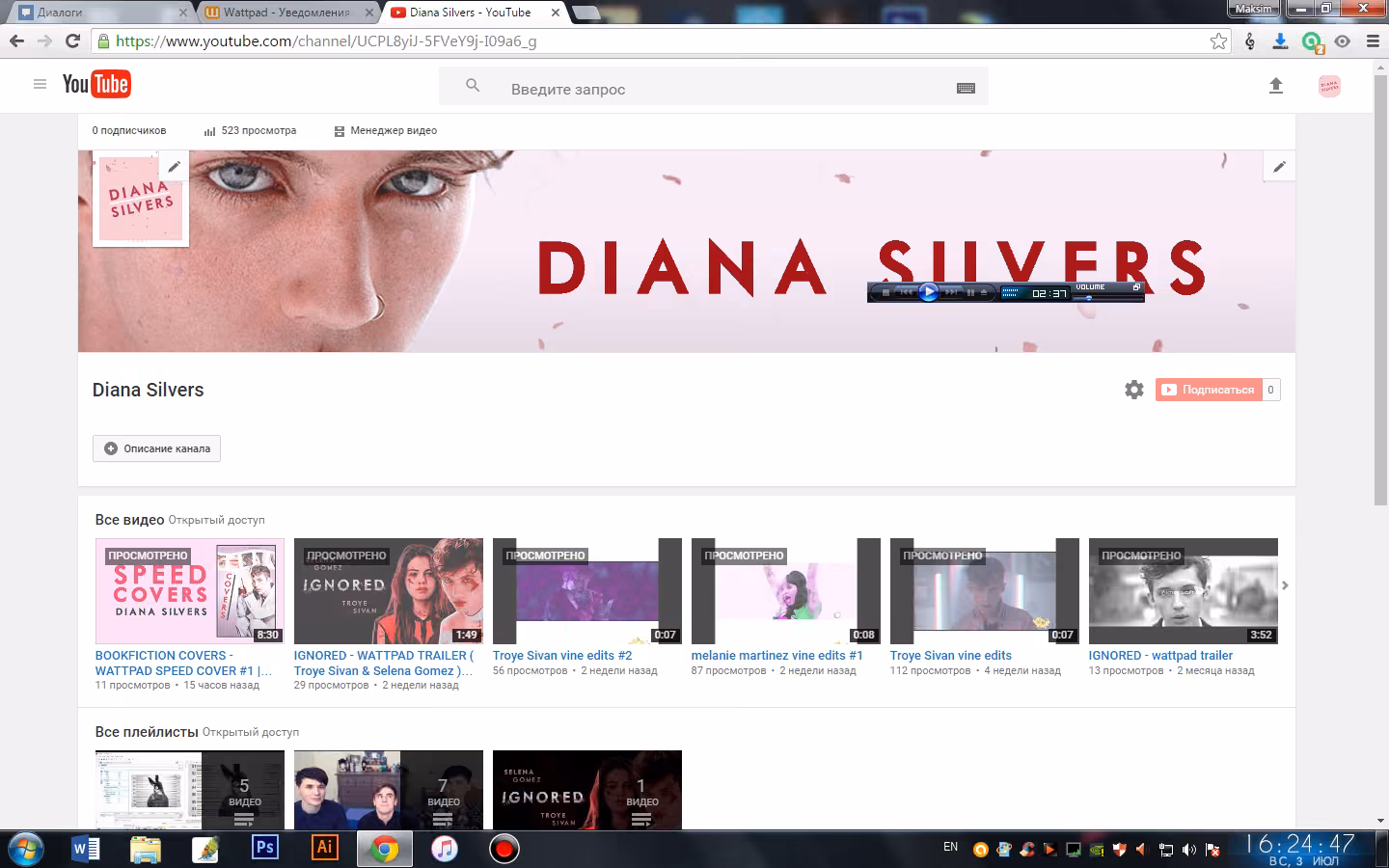Click the eye extension icon
The image size is (1389, 868).
coord(1342,41)
